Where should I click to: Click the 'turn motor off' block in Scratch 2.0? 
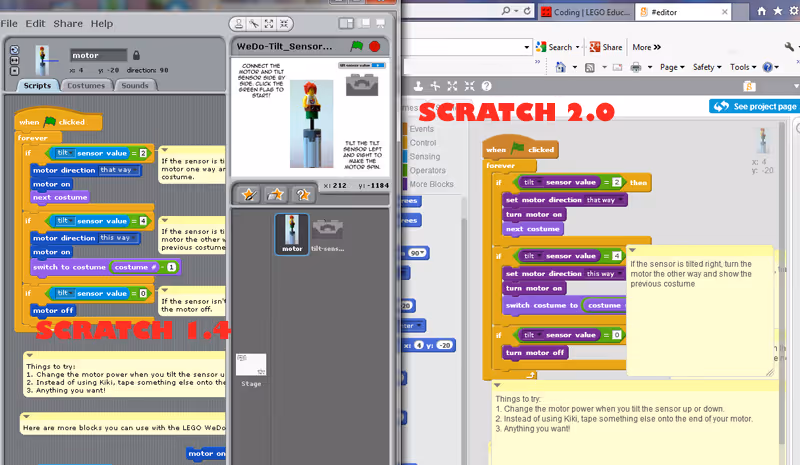(535, 353)
